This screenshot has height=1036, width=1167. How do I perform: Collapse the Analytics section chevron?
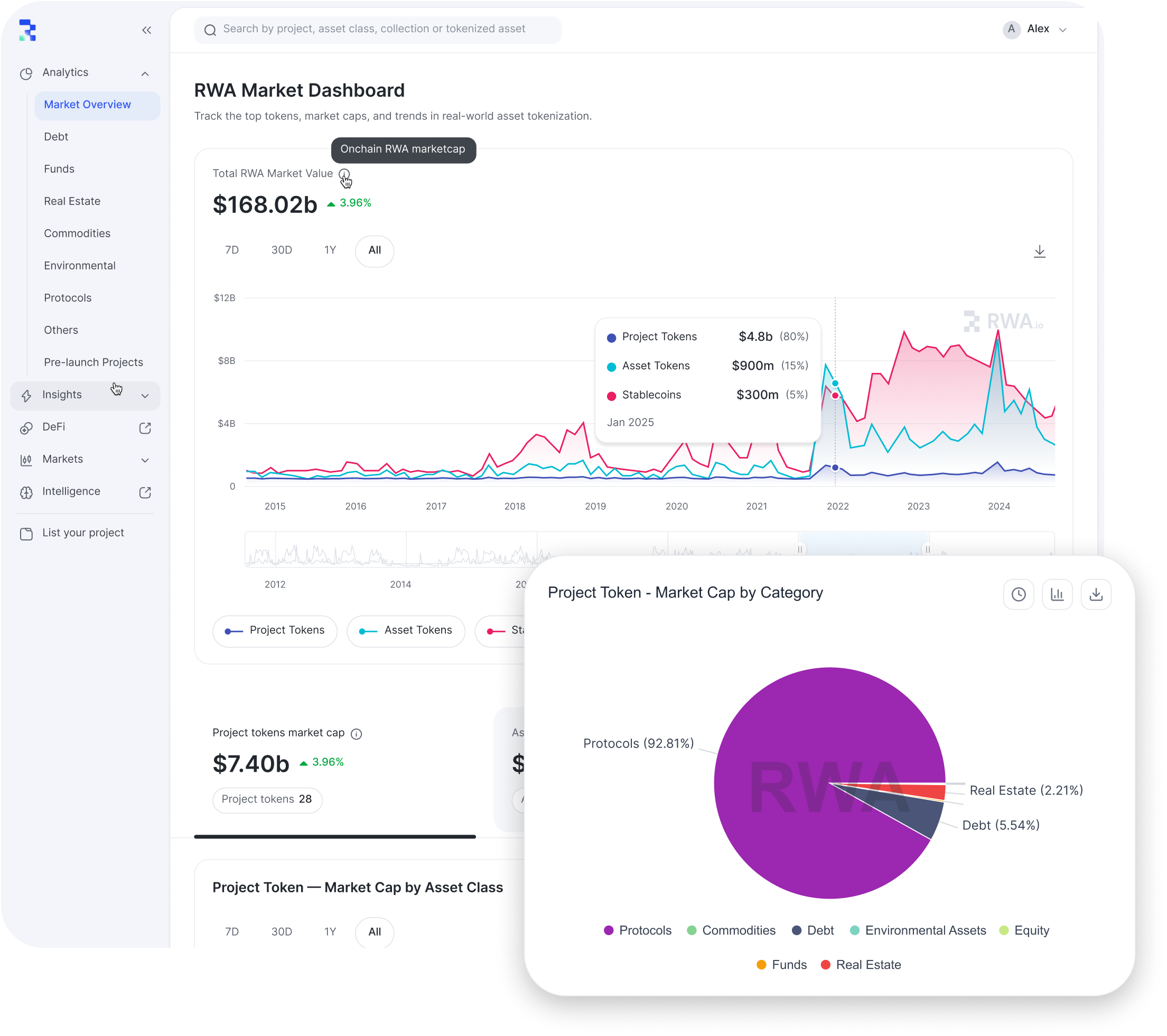[145, 73]
